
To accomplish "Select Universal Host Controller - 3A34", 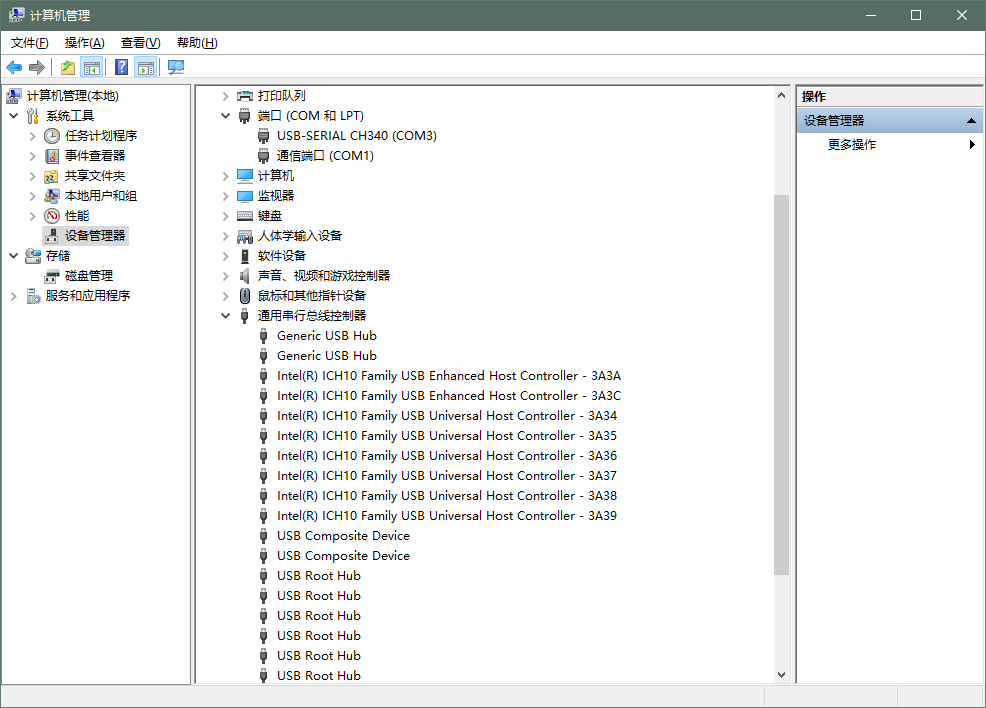I will pos(446,416).
